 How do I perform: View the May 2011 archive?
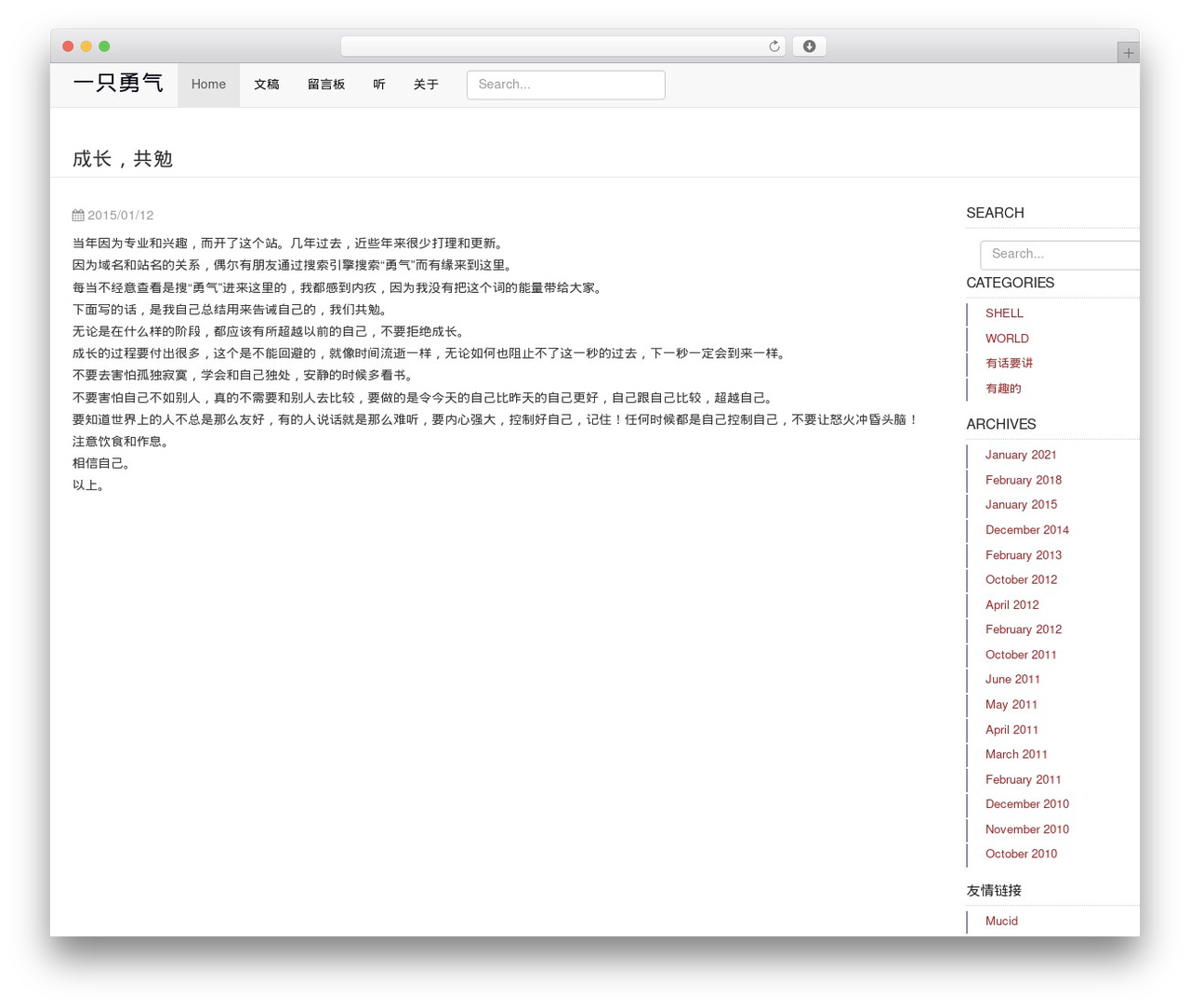point(1011,705)
